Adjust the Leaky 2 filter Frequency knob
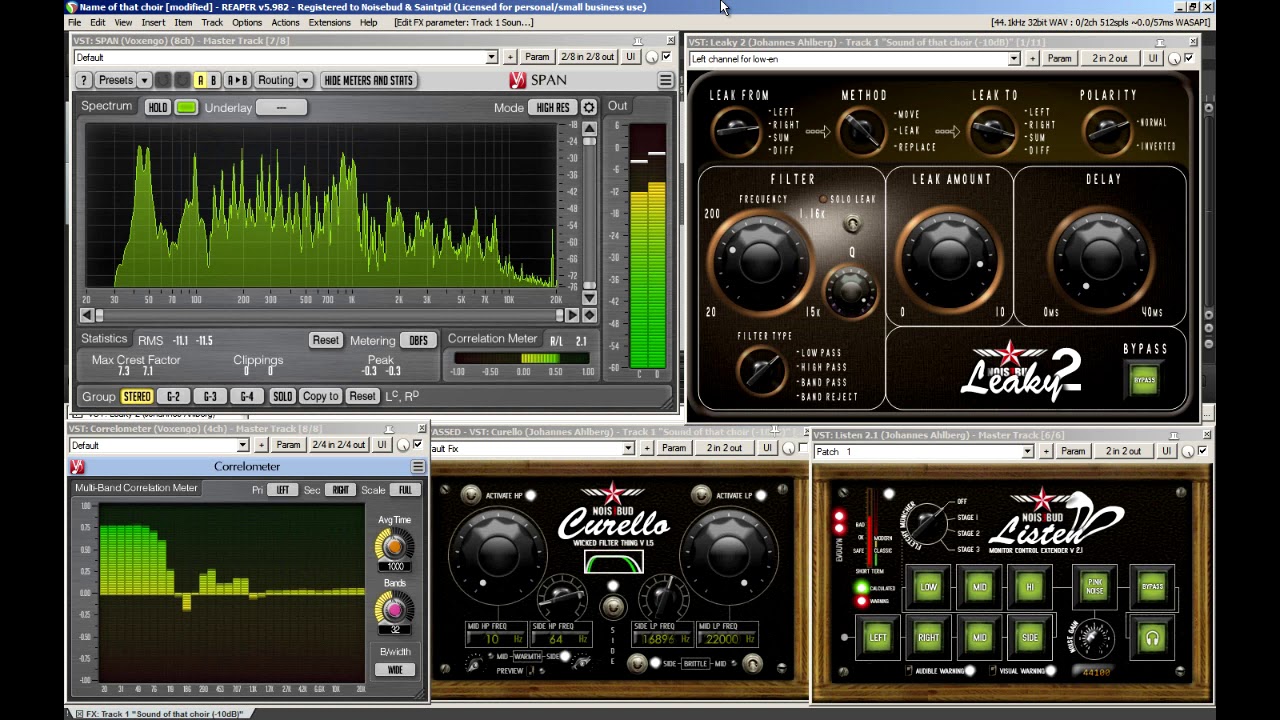1280x720 pixels. click(x=762, y=261)
